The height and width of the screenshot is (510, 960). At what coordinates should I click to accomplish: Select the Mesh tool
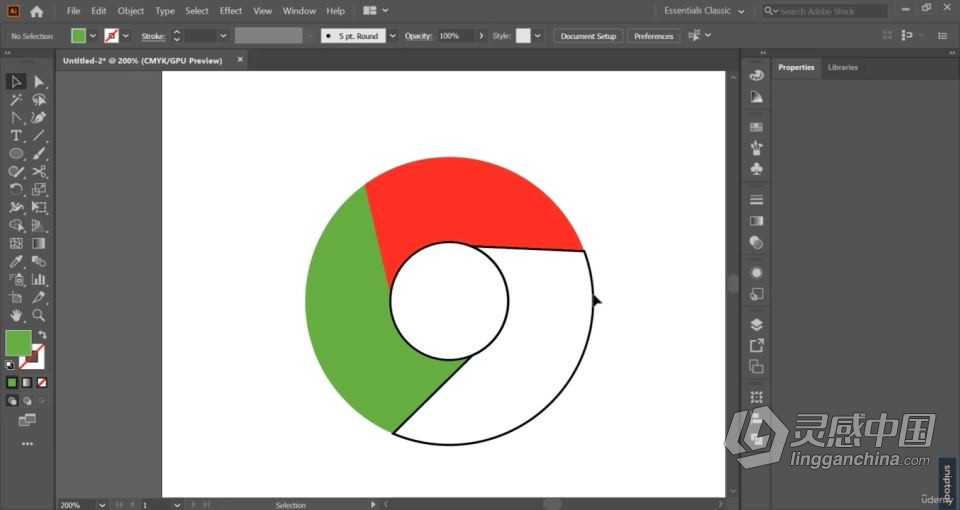coord(16,243)
